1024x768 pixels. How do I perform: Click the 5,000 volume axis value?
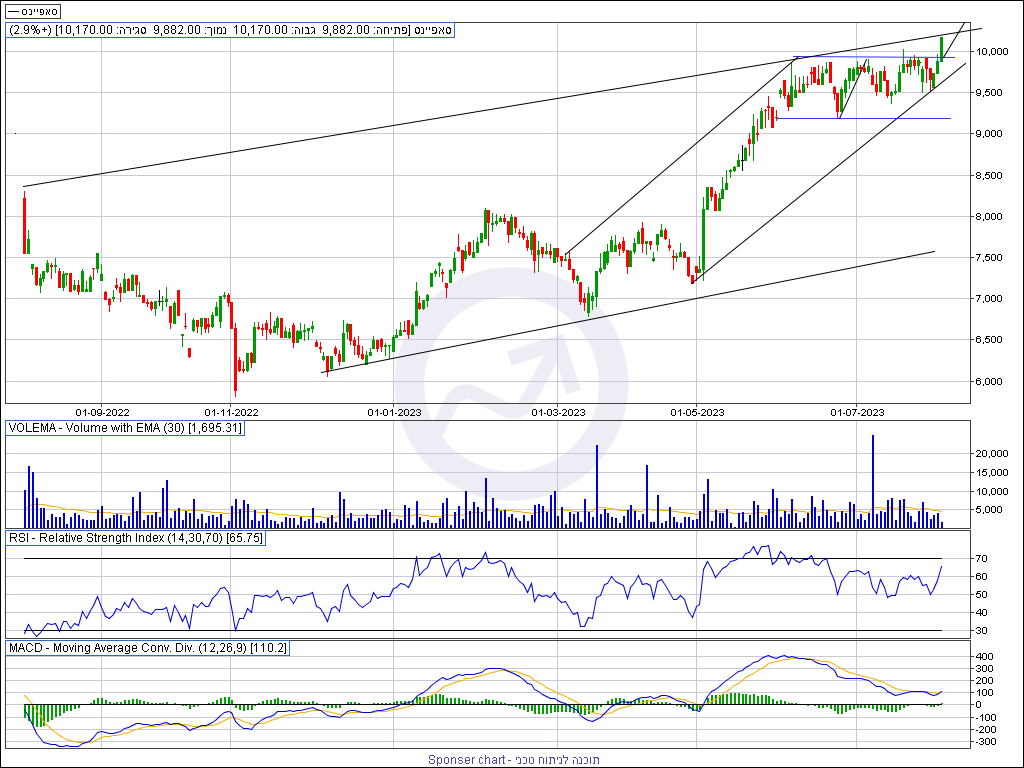991,509
